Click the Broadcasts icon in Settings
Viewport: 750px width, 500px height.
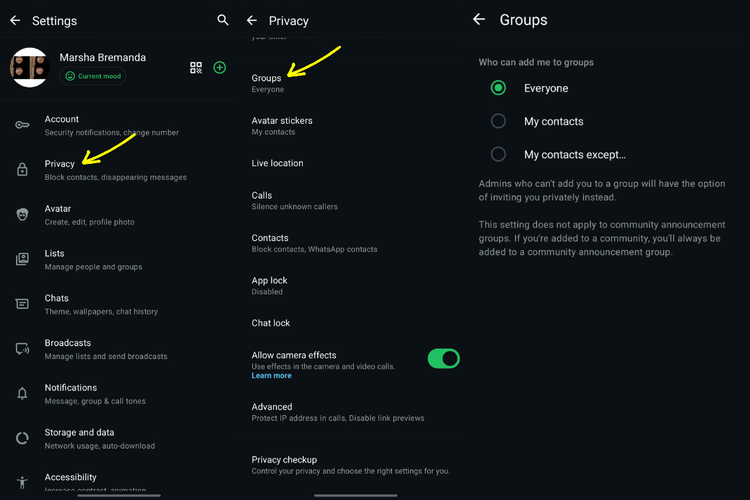click(22, 349)
